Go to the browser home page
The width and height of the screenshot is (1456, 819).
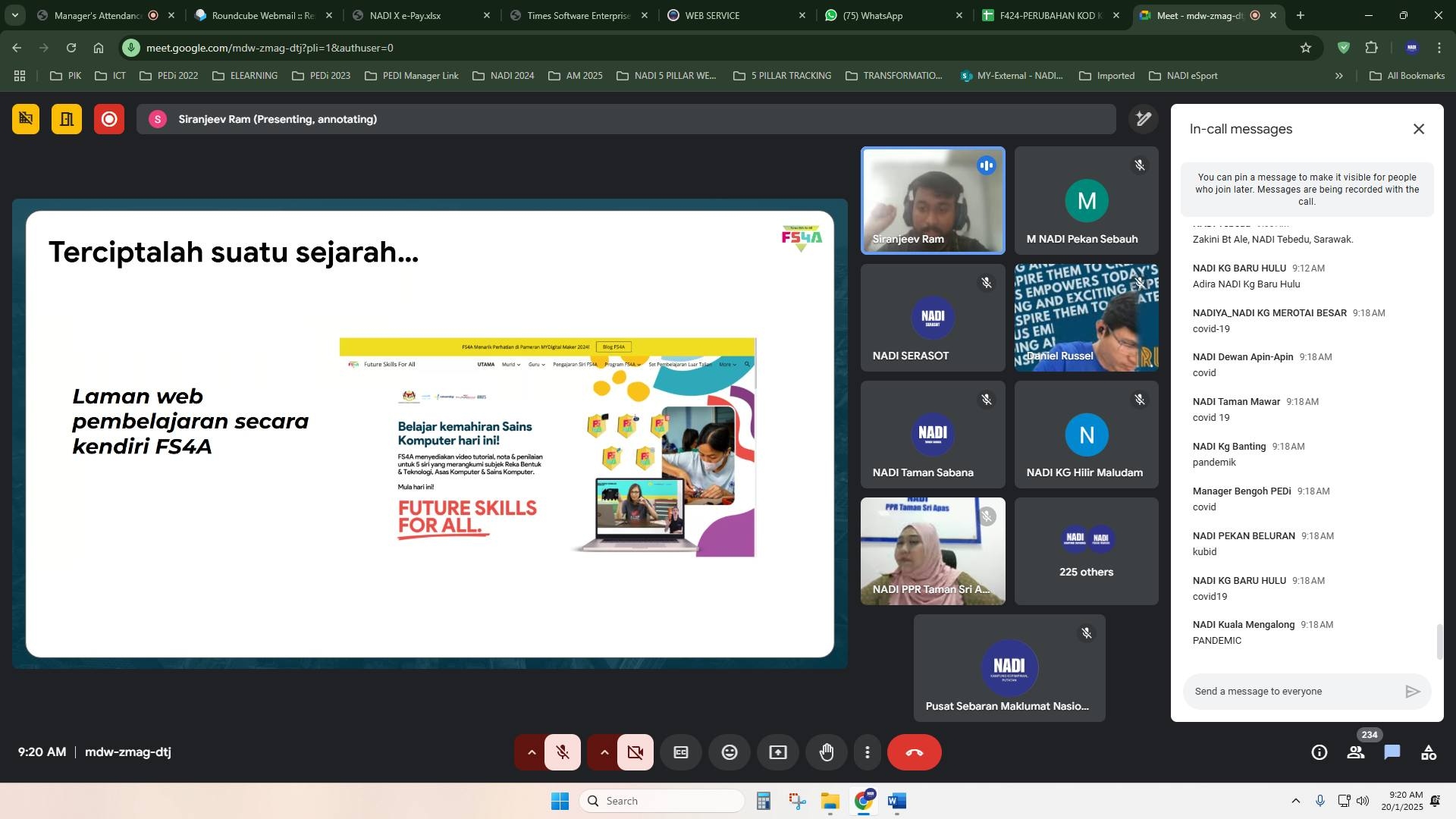(99, 48)
